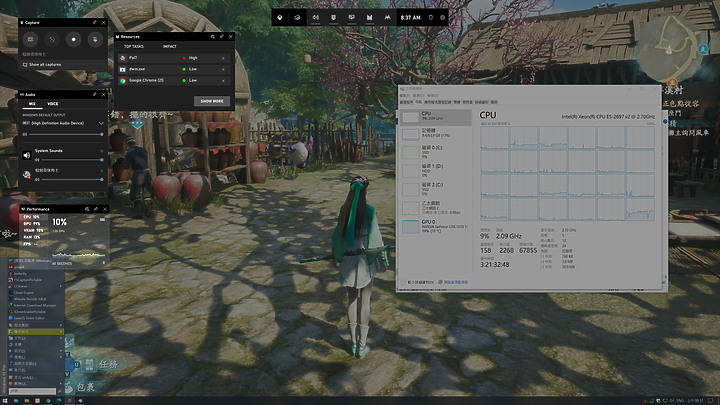Switch to the Voice tab in Audio

(x=53, y=104)
